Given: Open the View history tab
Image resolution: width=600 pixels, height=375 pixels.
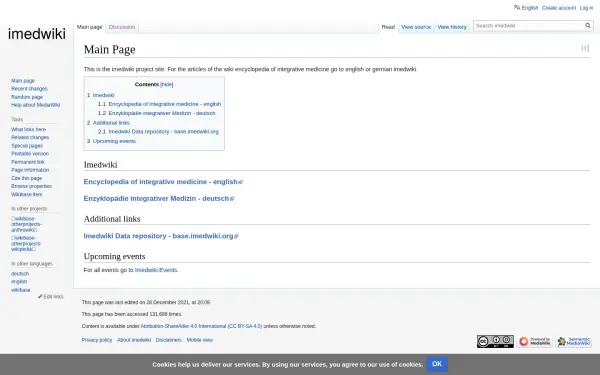Looking at the screenshot, I should coord(452,27).
